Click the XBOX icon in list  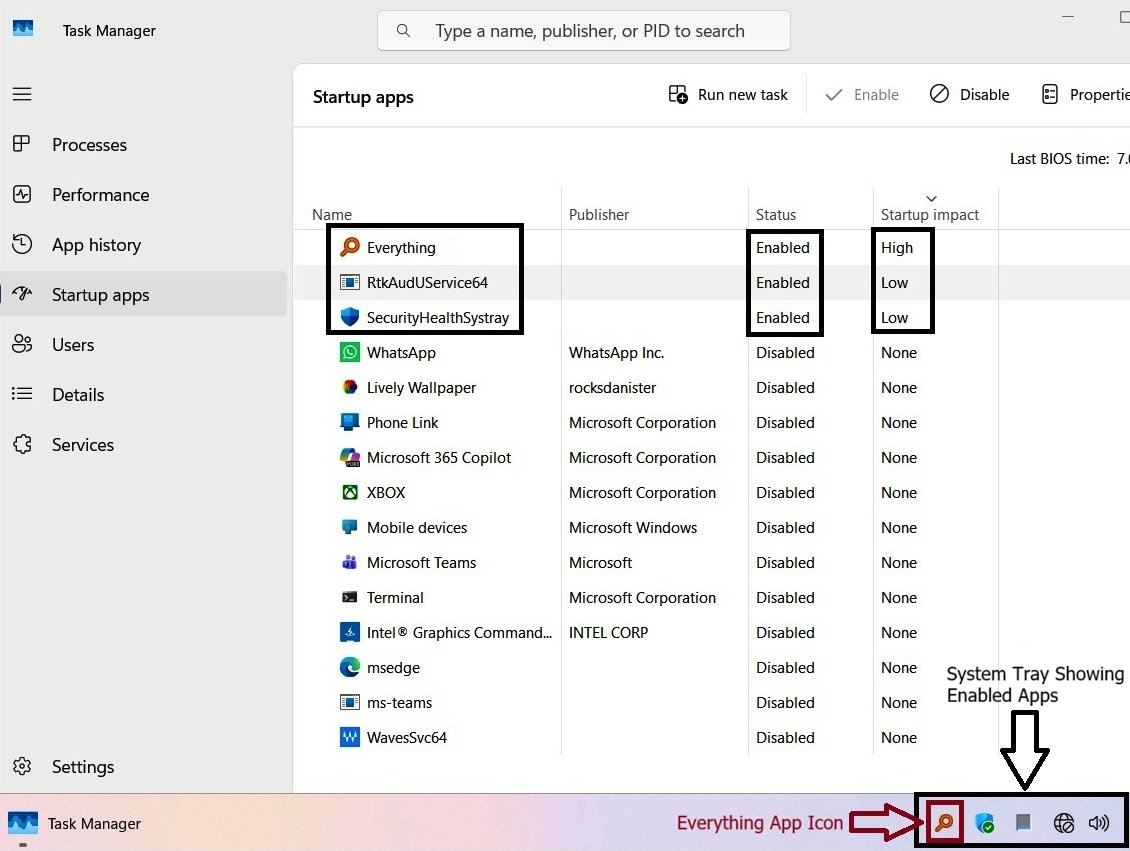[350, 492]
